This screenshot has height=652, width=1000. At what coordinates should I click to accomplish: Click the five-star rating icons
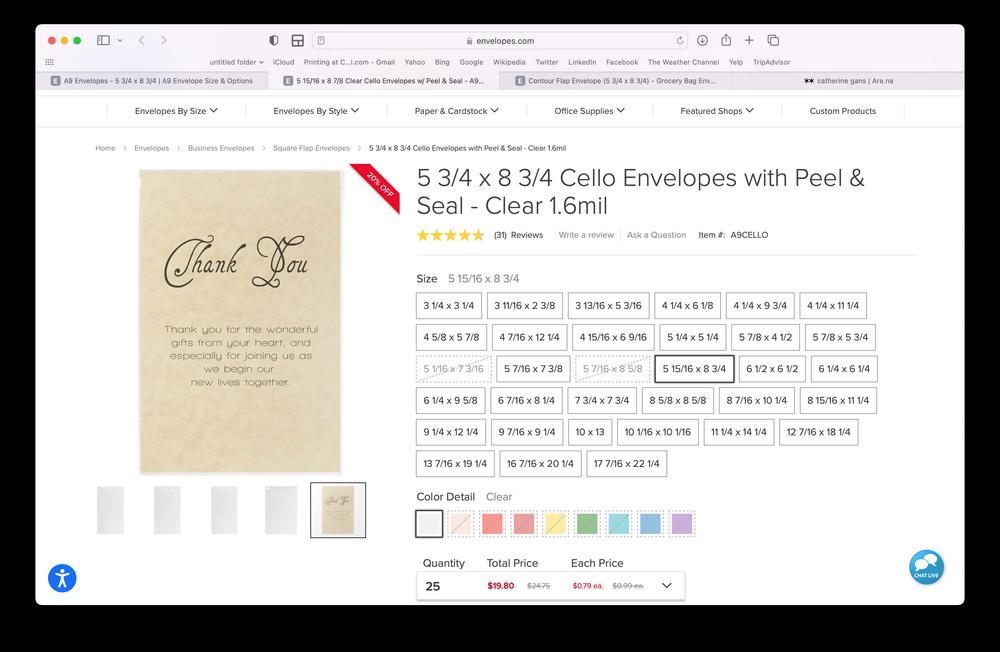(x=450, y=235)
